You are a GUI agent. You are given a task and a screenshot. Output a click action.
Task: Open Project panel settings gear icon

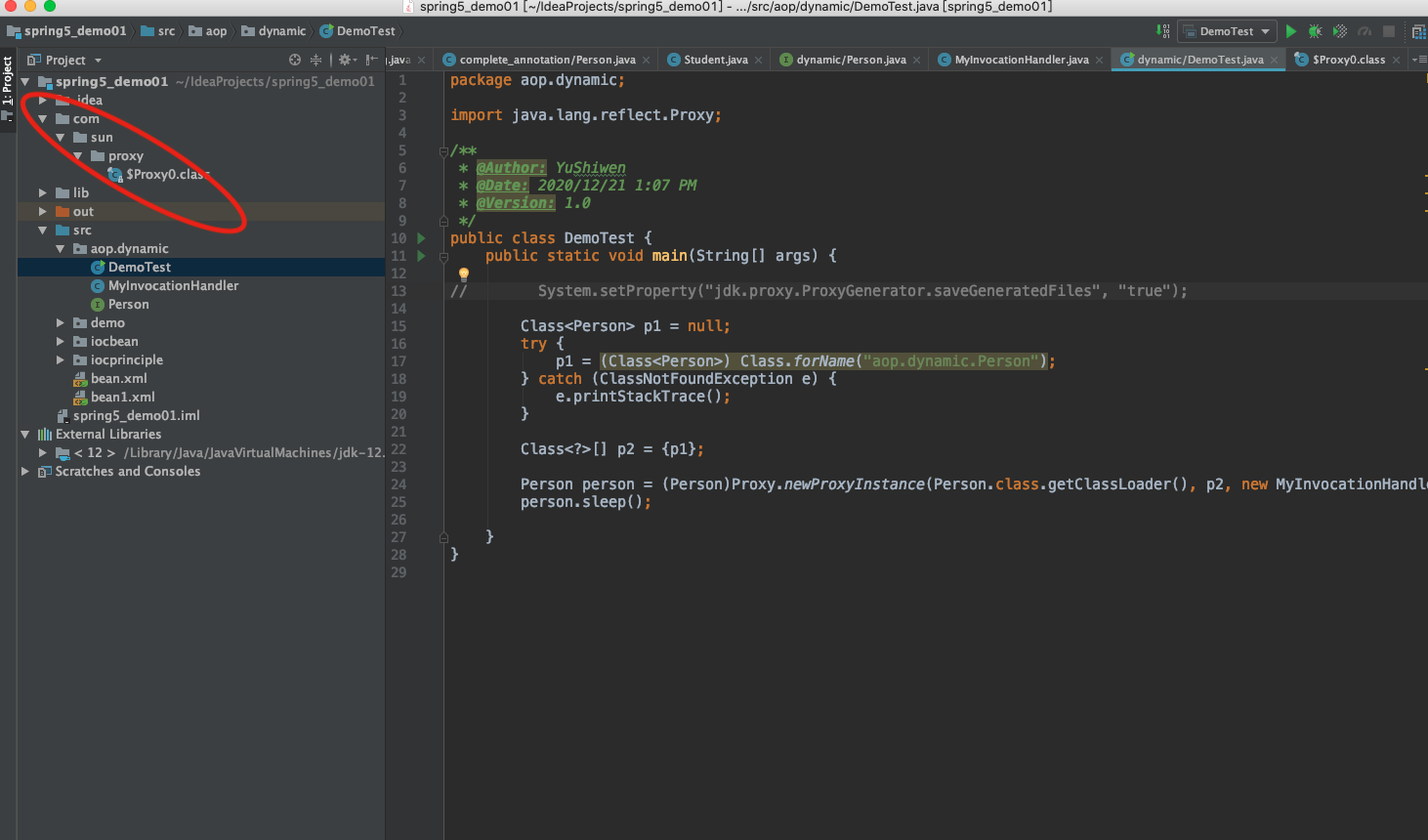point(344,60)
